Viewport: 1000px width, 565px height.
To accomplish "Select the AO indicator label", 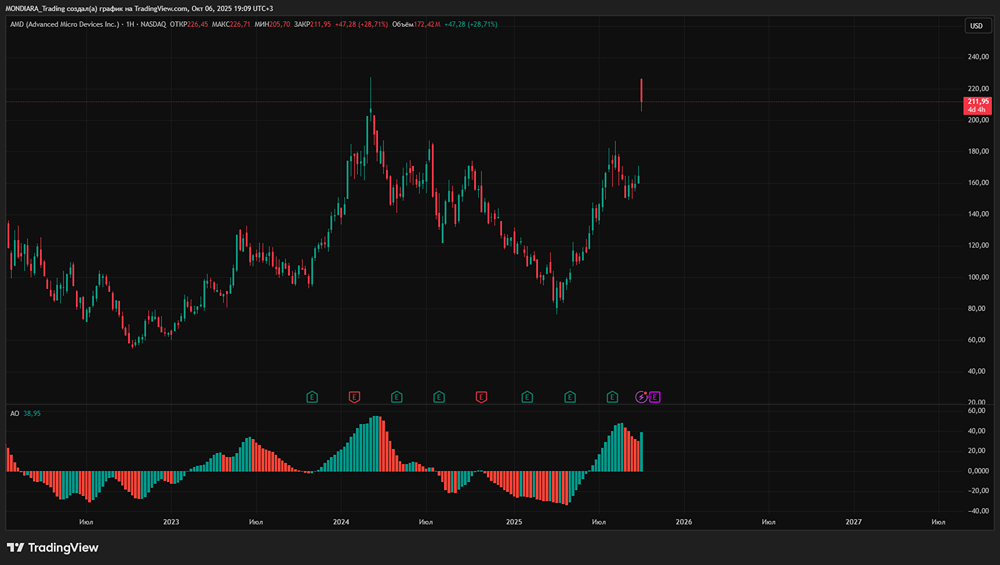I will pos(15,413).
